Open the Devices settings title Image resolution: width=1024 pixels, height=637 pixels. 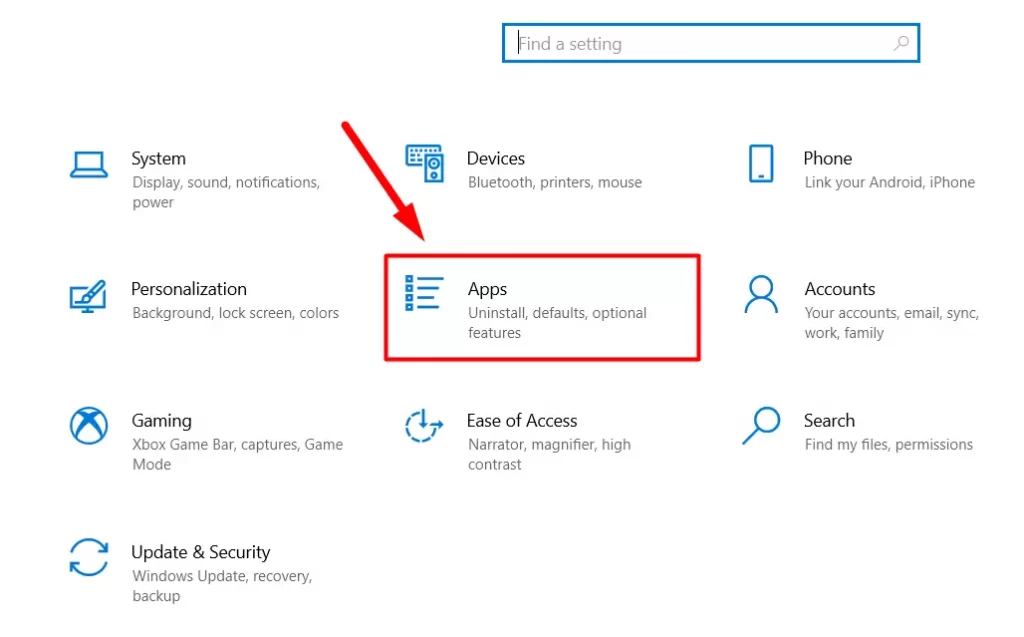[x=496, y=159]
